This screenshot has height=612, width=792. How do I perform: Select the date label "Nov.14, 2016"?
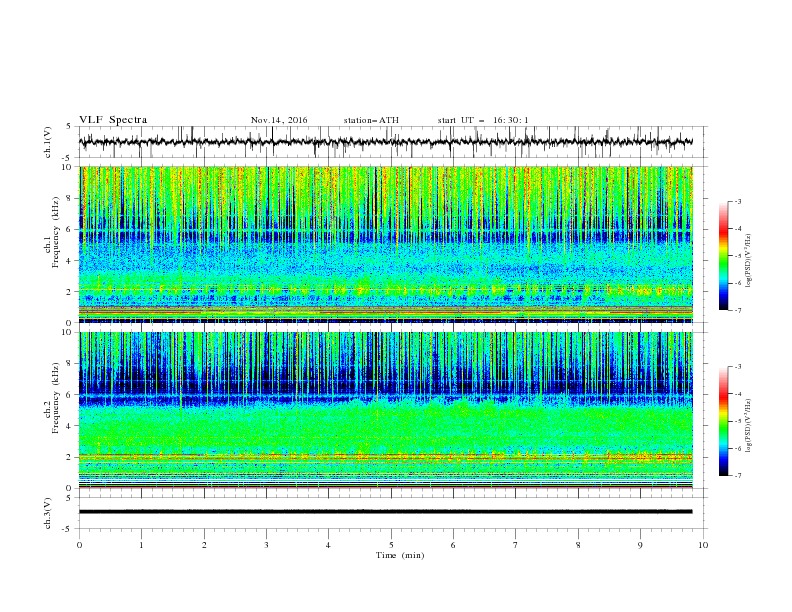pyautogui.click(x=279, y=120)
